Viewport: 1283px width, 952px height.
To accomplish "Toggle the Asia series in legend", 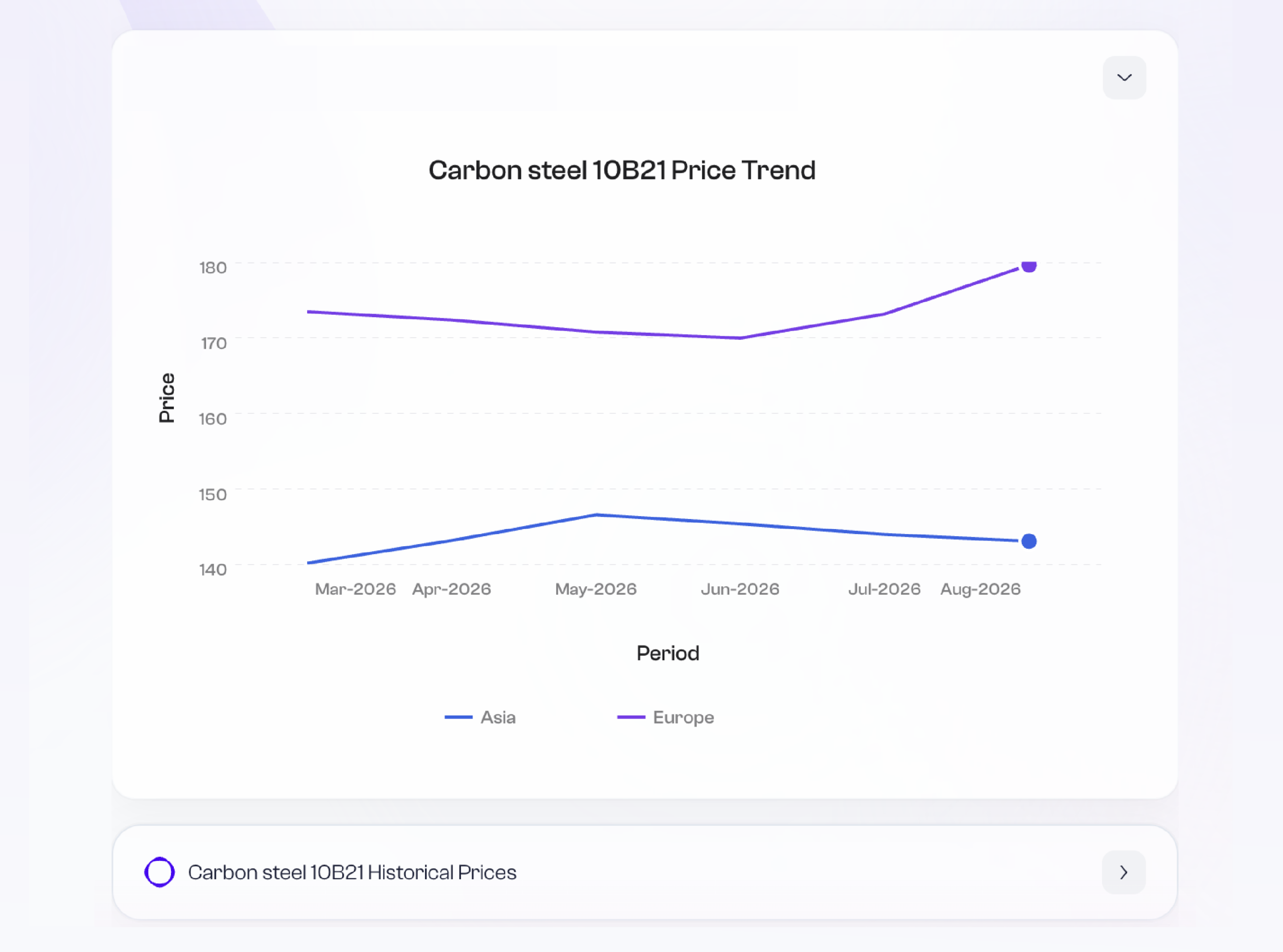I will coord(480,718).
